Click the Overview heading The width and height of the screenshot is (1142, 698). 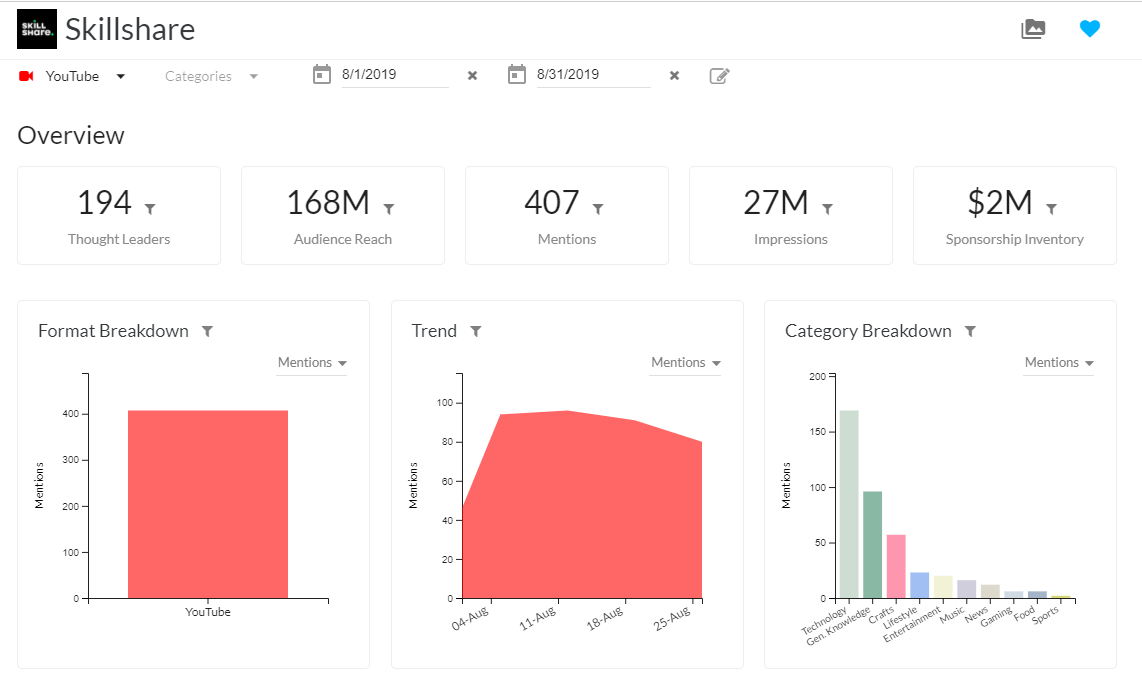click(71, 136)
